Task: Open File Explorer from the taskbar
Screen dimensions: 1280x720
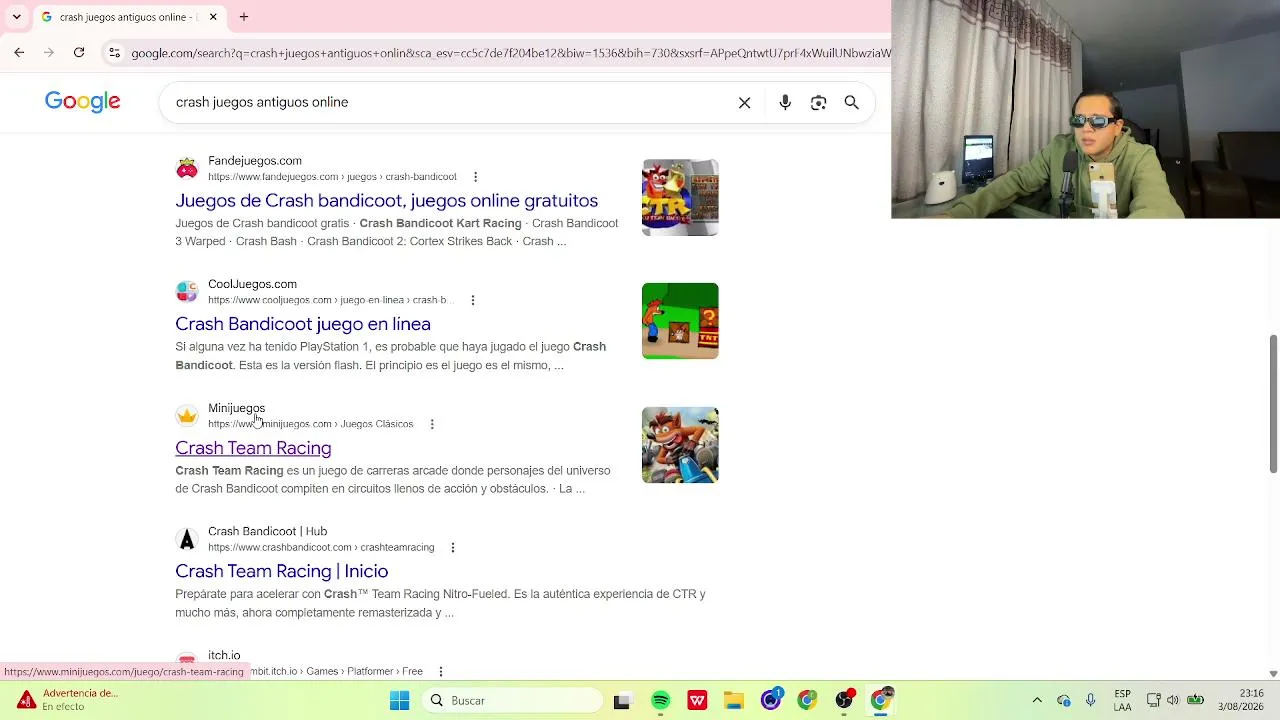Action: click(734, 700)
